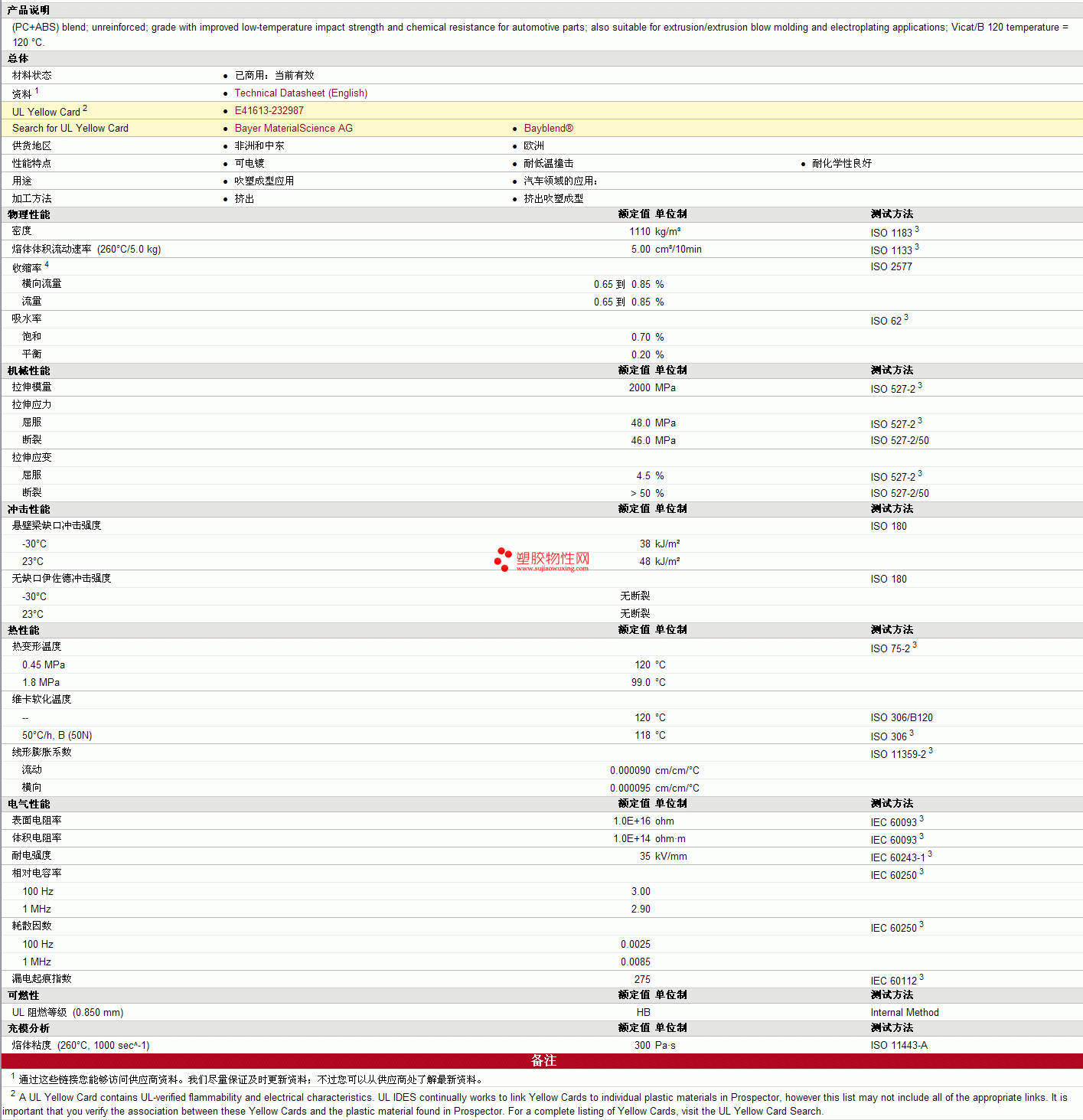Click the ISO 1133 test method

click(891, 250)
